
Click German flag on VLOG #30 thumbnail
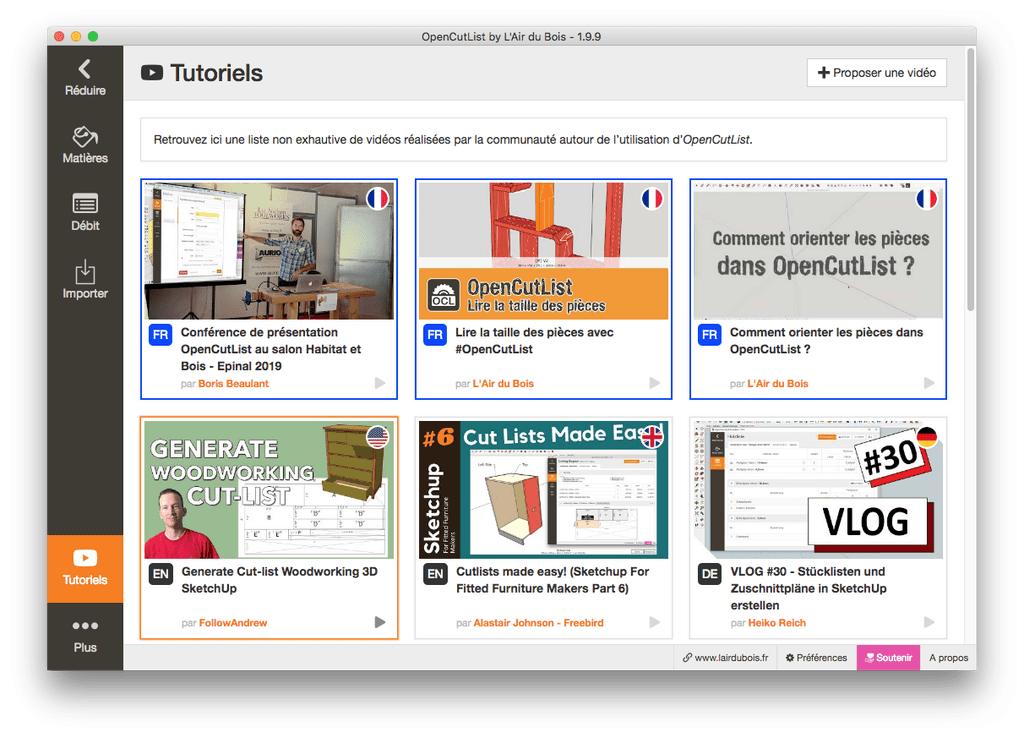[927, 437]
